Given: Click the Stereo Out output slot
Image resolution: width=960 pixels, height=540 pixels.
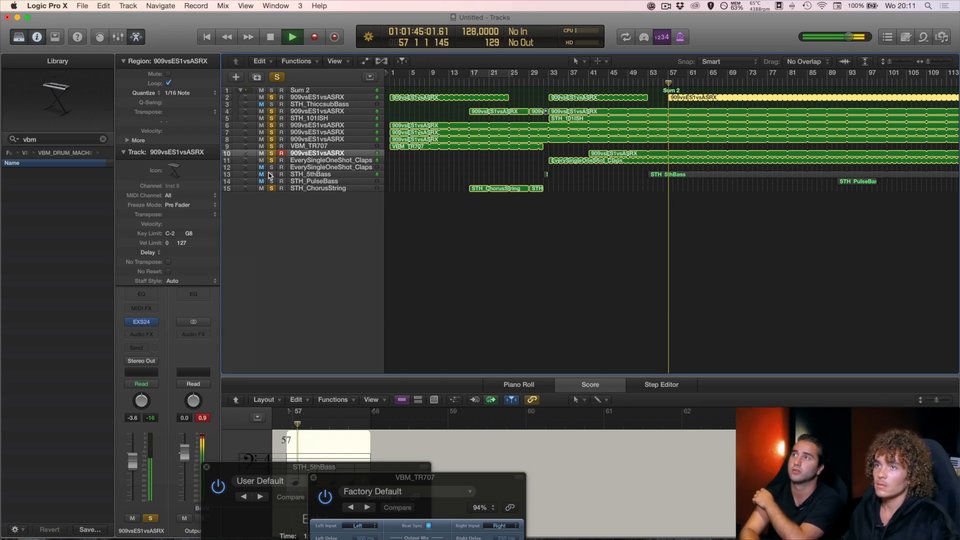Looking at the screenshot, I should pyautogui.click(x=141, y=361).
